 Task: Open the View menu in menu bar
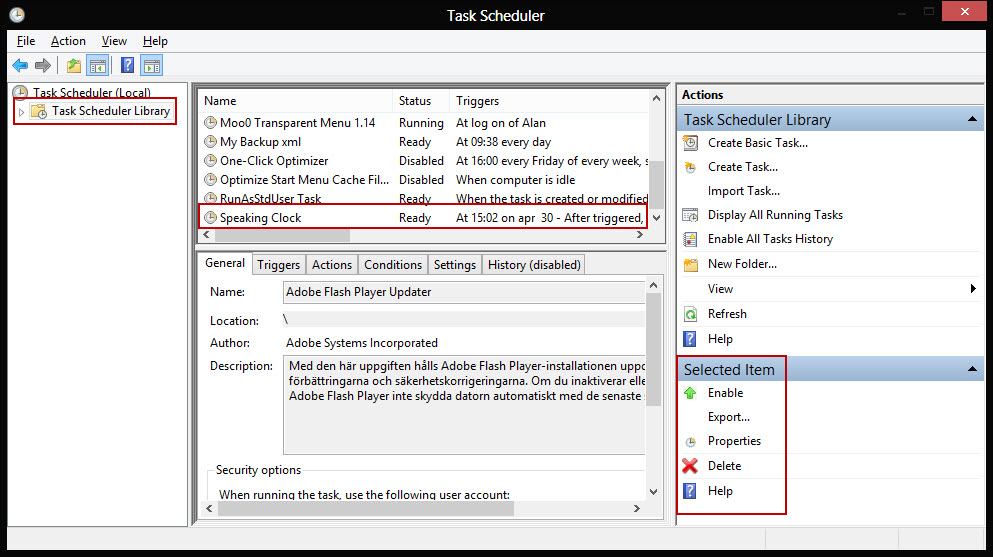tap(114, 41)
